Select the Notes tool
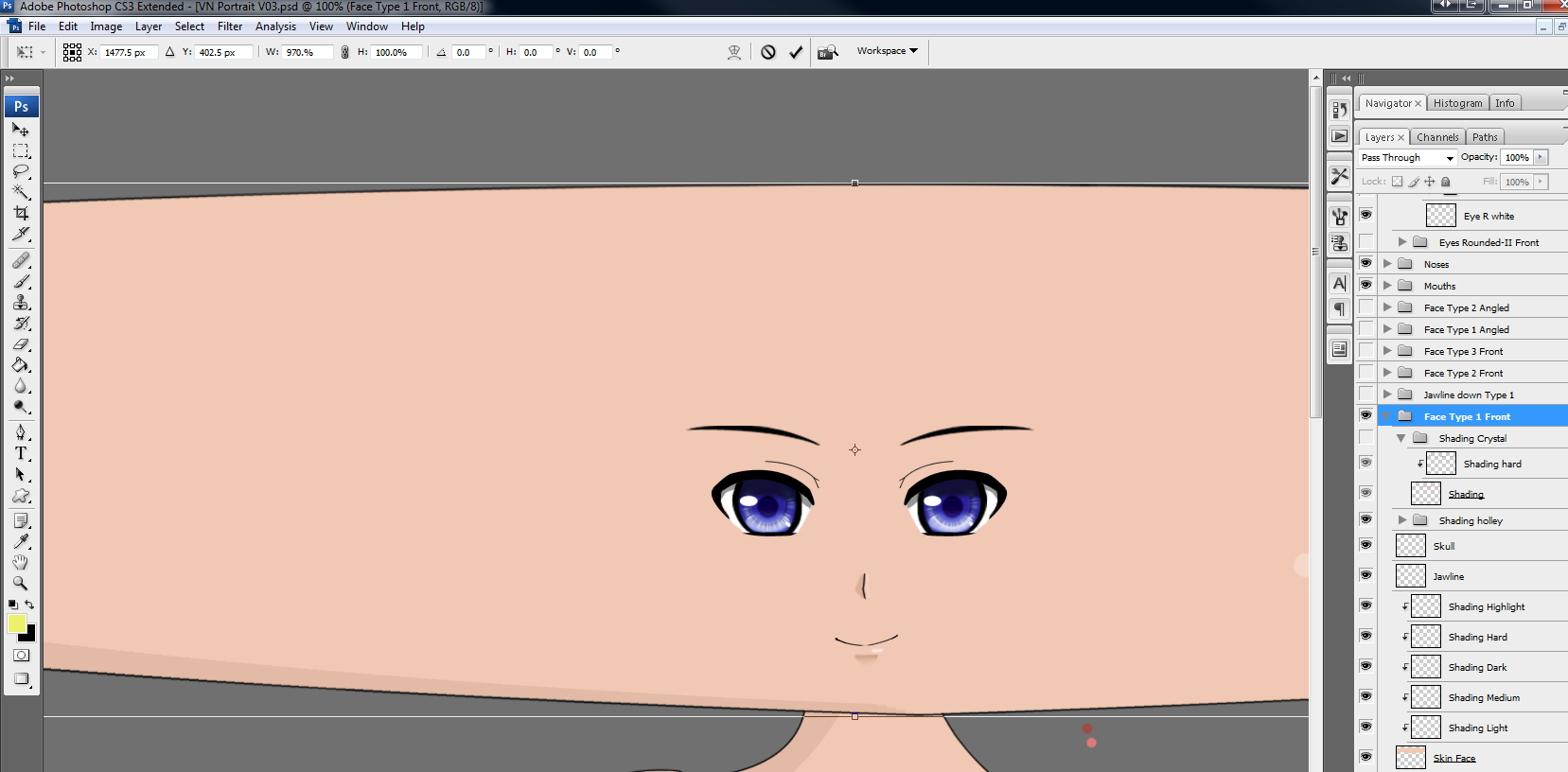 tap(21, 521)
